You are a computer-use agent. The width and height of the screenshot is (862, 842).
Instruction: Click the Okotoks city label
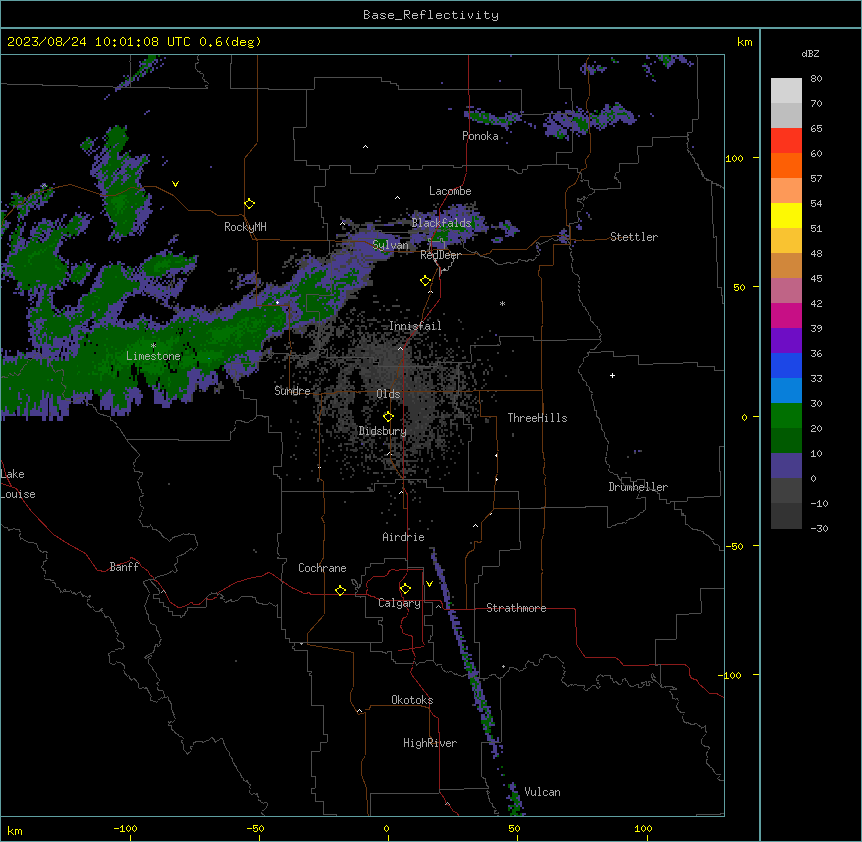(412, 700)
